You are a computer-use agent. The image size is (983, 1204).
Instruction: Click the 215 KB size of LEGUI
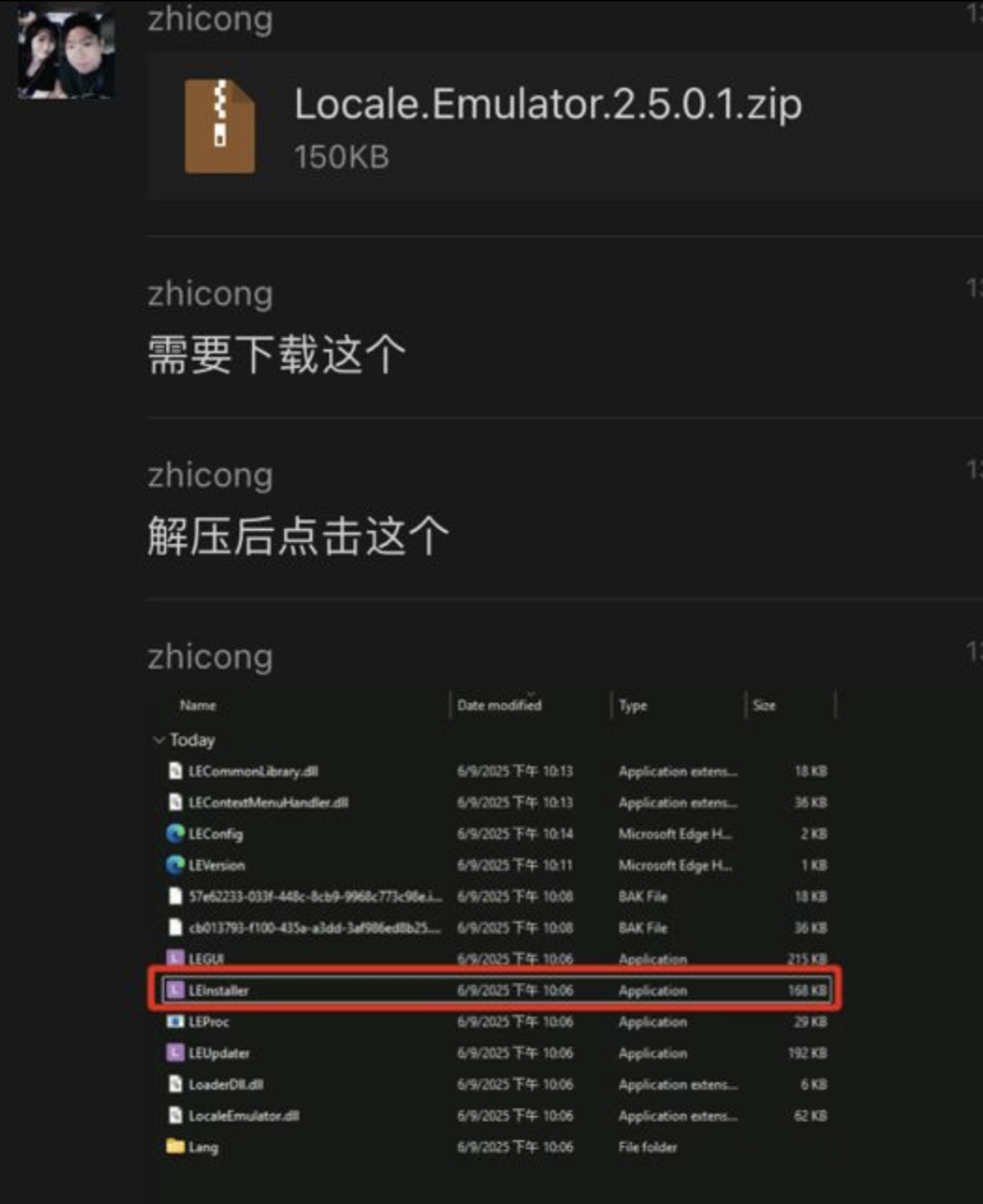pos(807,959)
